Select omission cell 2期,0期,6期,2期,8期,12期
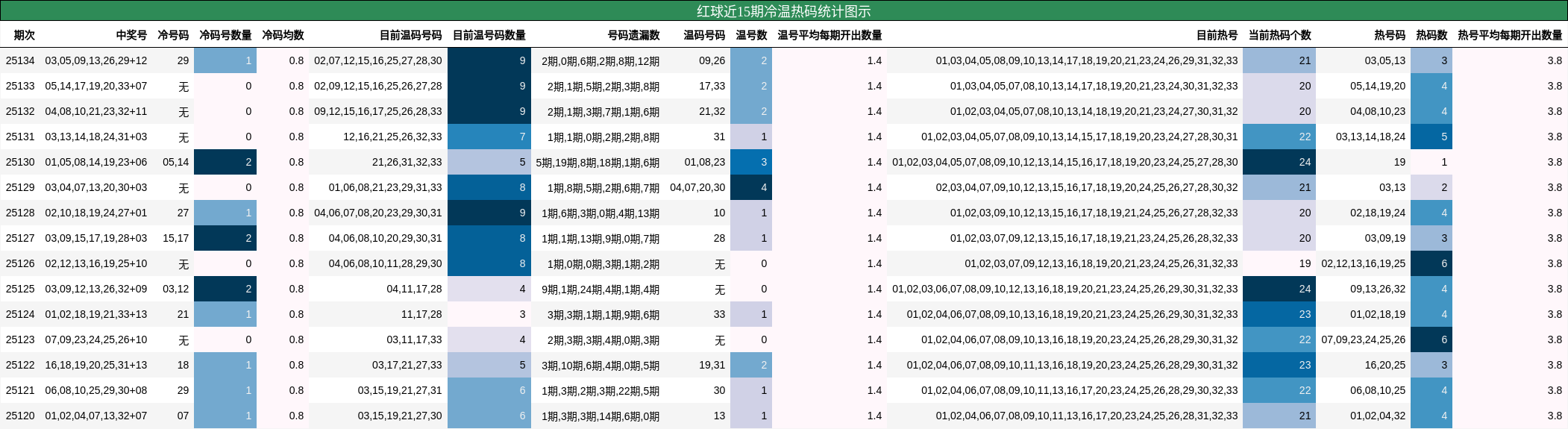1568x429 pixels. [x=600, y=60]
